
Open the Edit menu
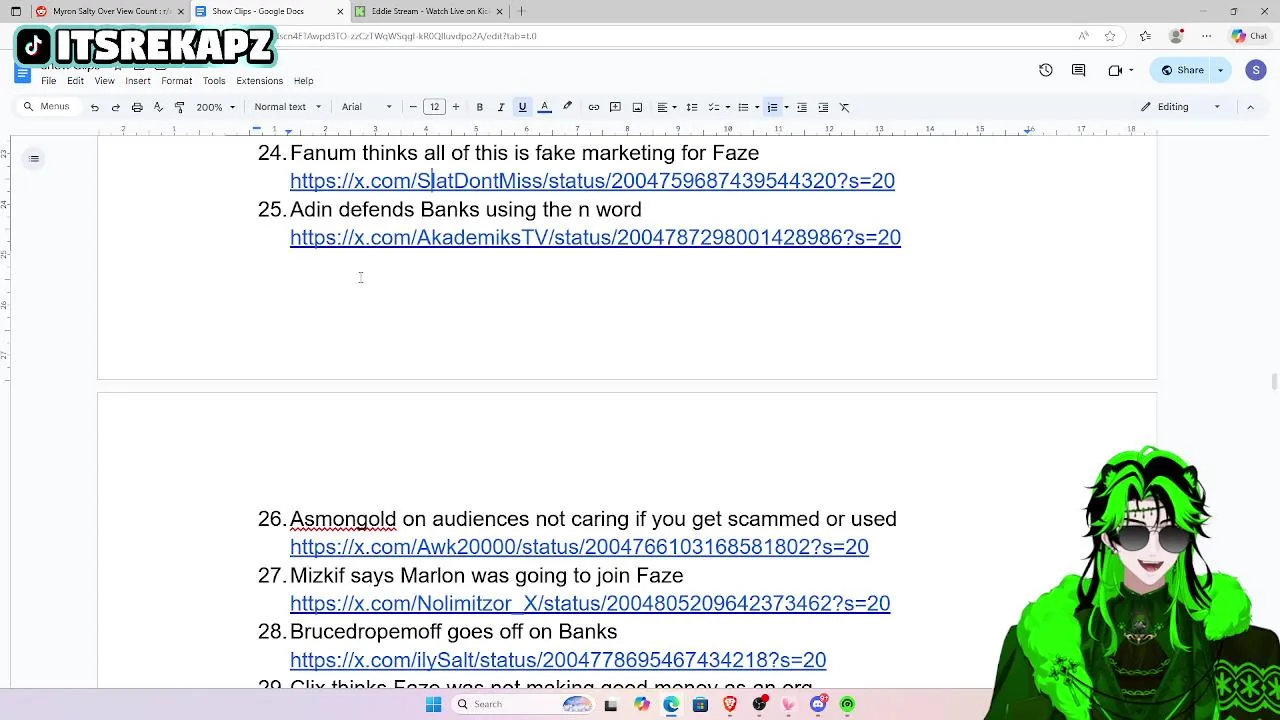pos(75,81)
